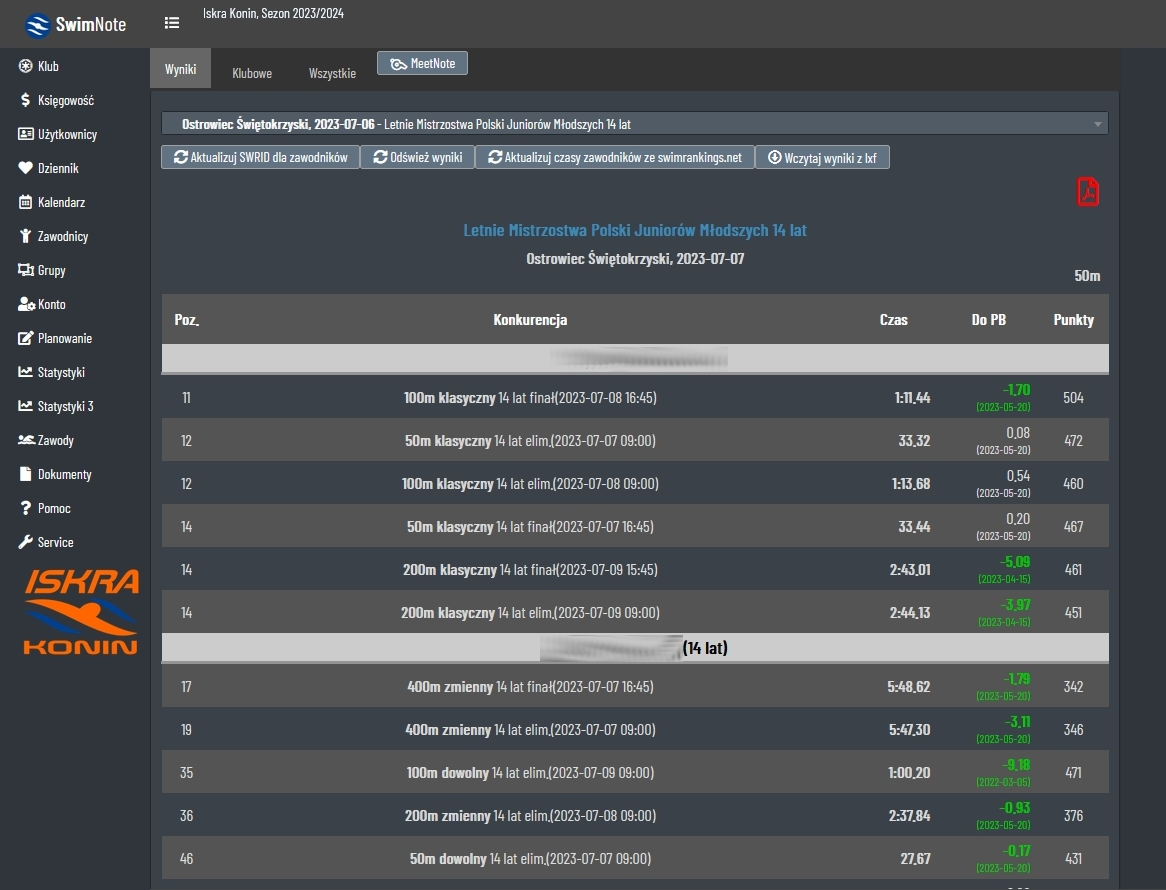This screenshot has width=1166, height=890.
Task: Click the SwimNote logo
Action: pos(76,24)
